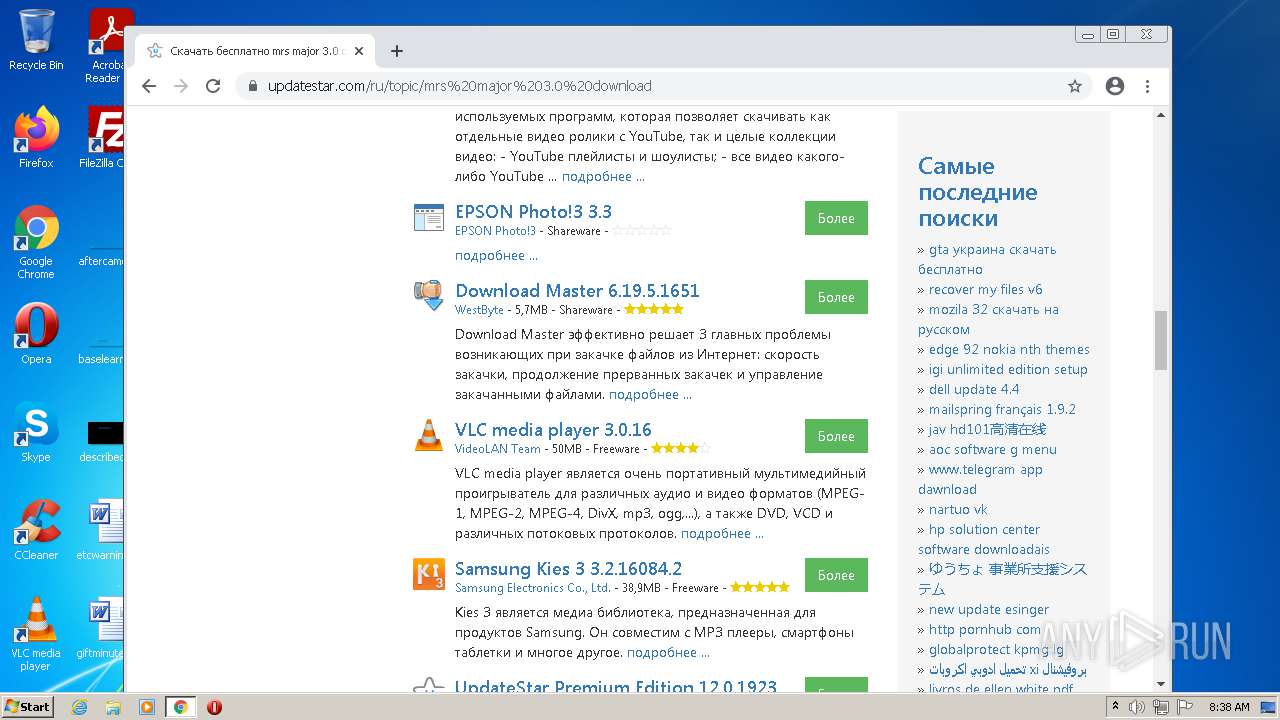Open recent search 'igi unlimited edition setup'
The image size is (1280, 720).
tap(1008, 369)
